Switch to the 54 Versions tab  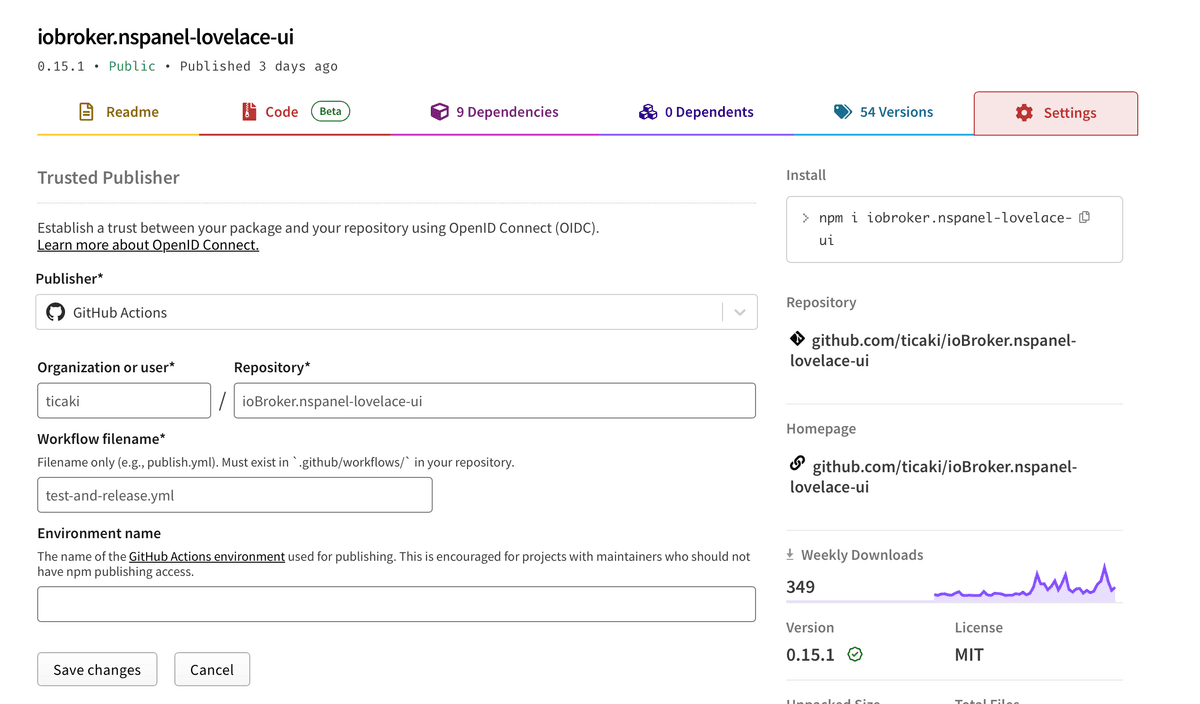click(x=884, y=112)
